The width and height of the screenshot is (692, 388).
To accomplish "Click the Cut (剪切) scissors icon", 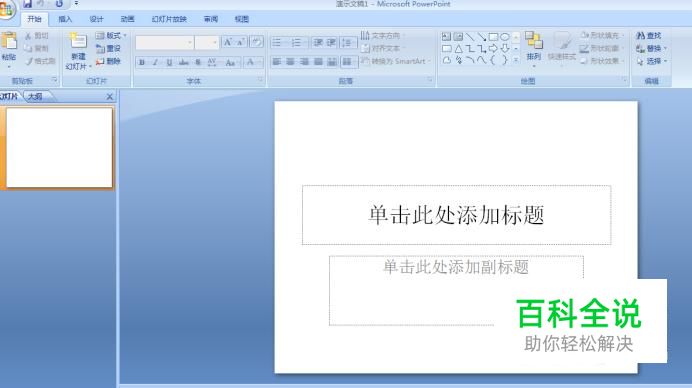I will 28,36.
